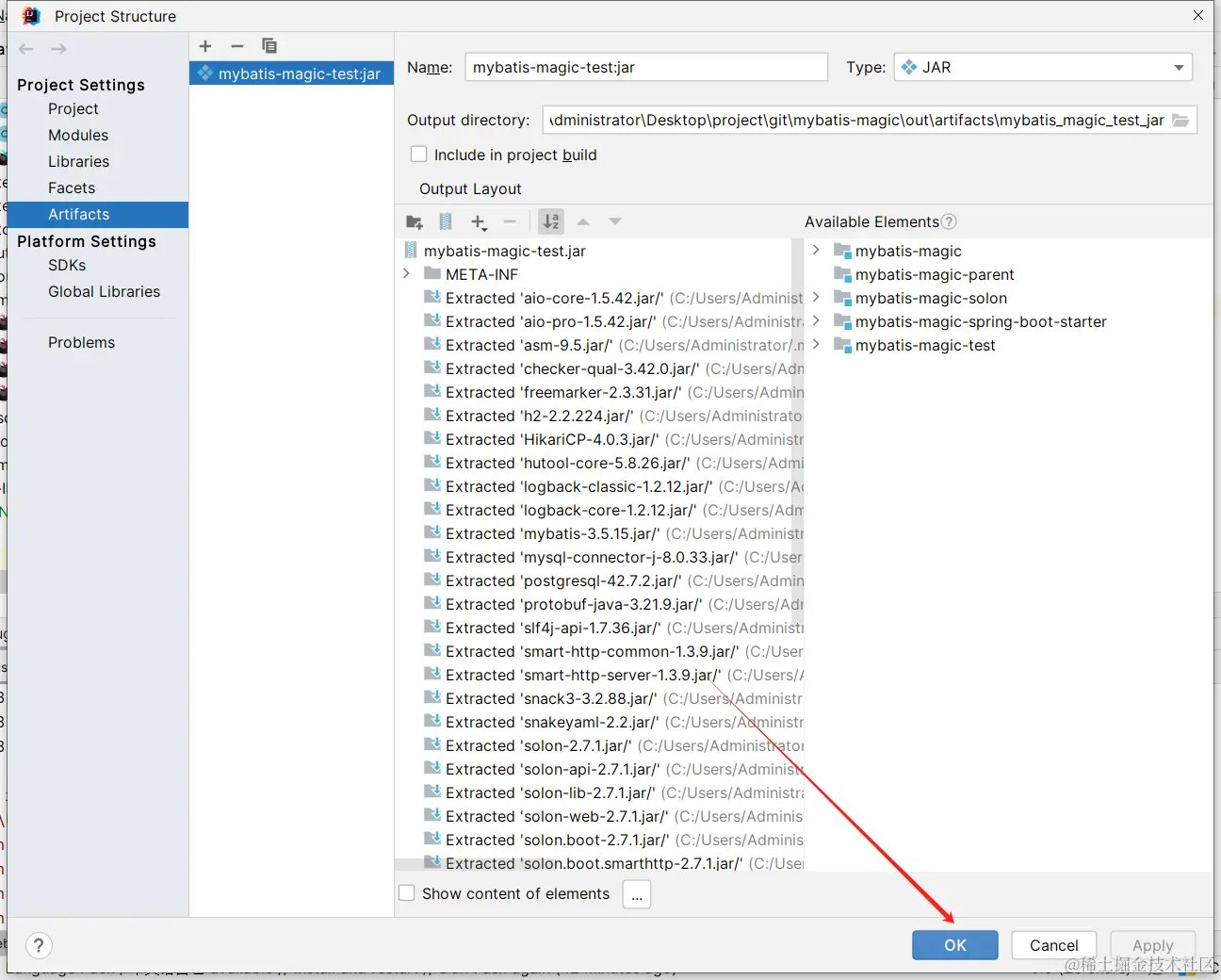This screenshot has height=980, width=1221.
Task: Remove selected artifact with minus icon
Action: (237, 46)
